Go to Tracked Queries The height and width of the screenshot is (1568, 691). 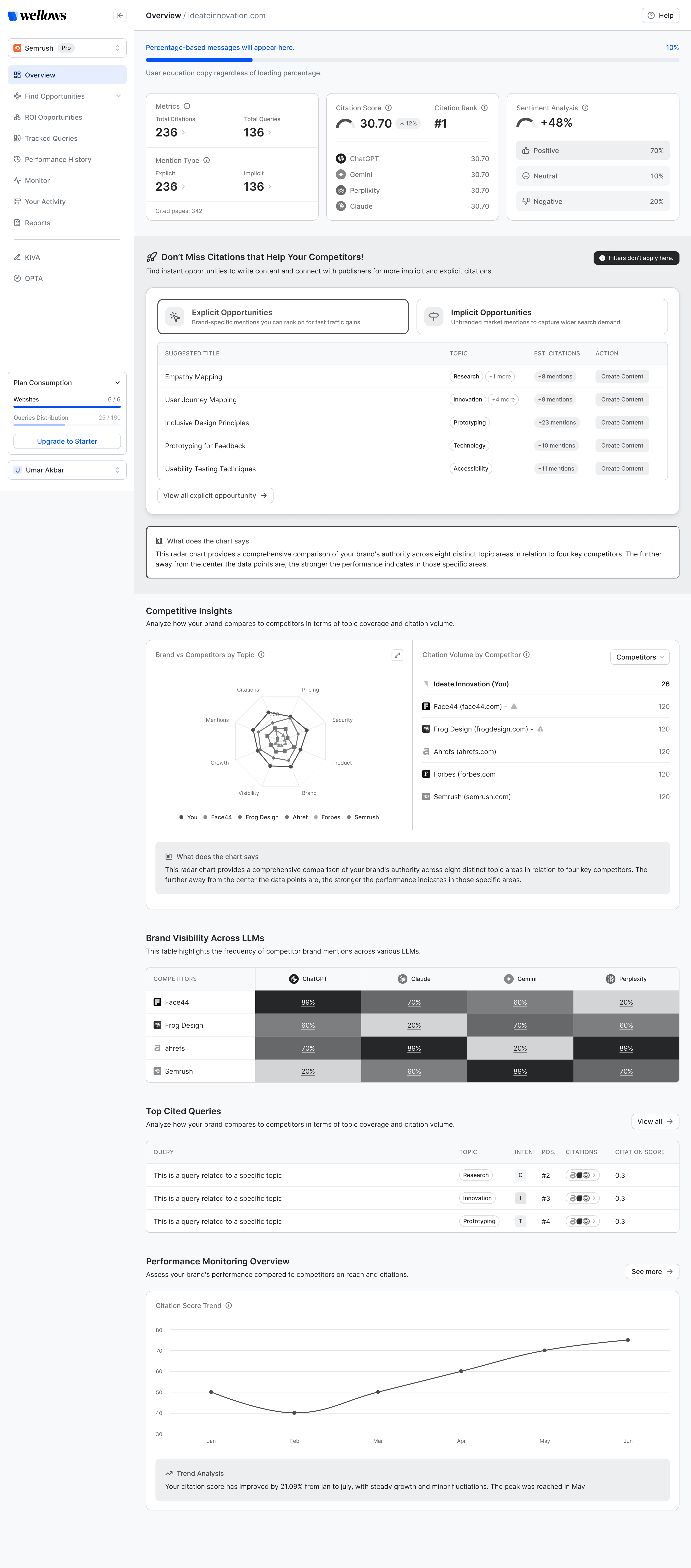tap(67, 138)
